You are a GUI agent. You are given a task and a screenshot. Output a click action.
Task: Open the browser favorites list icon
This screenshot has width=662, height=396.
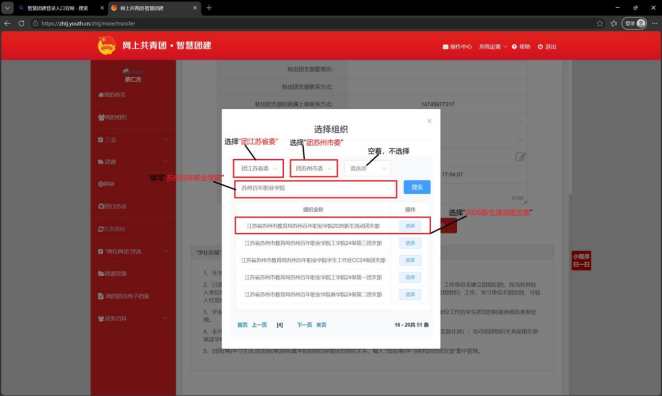coord(614,23)
